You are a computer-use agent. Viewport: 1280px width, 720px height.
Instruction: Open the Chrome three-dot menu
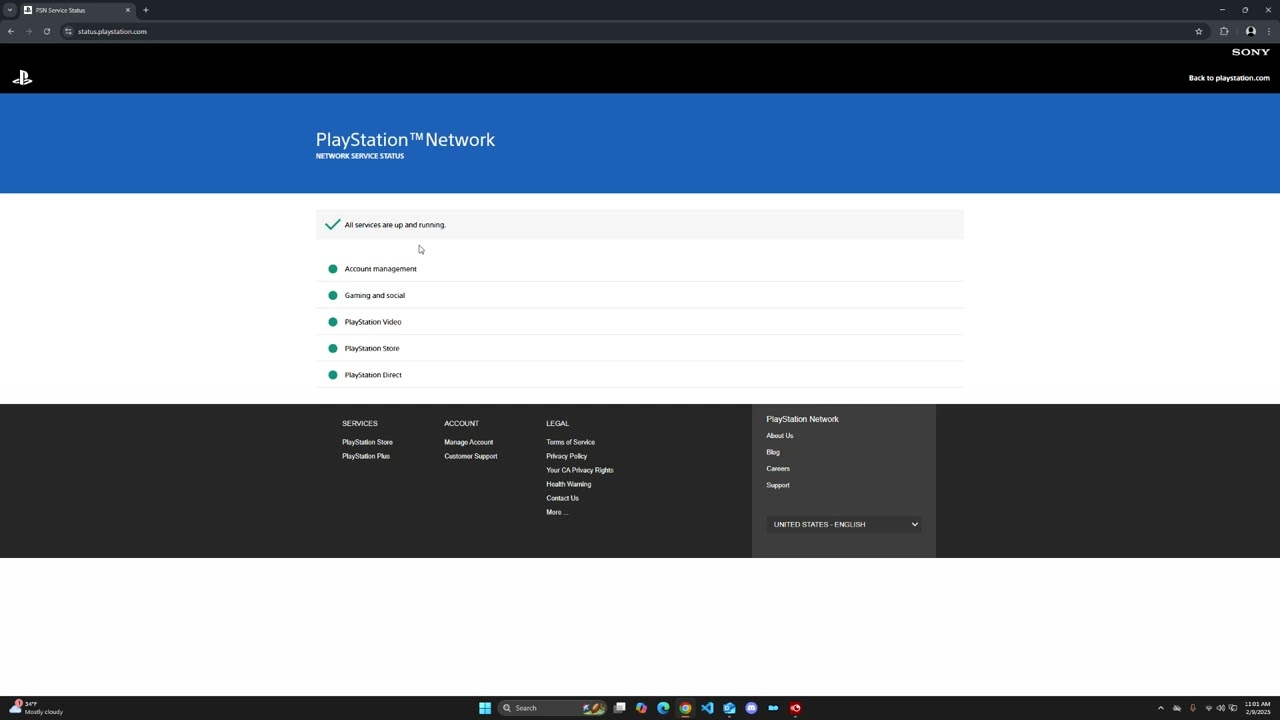click(x=1268, y=31)
